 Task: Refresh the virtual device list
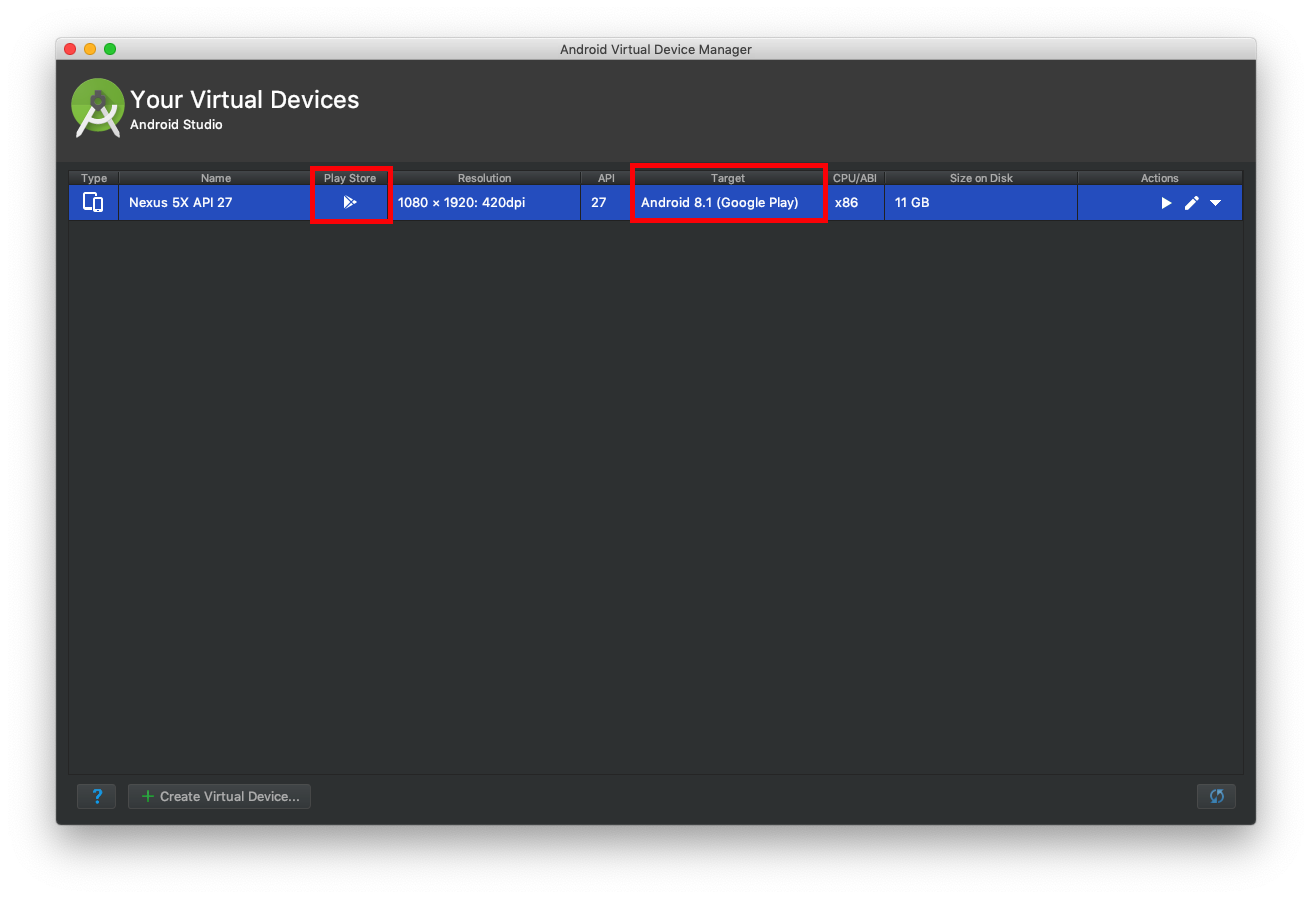[x=1216, y=796]
